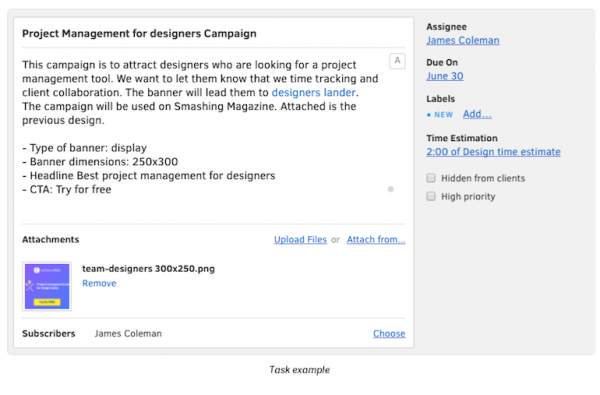Open the James Coleman assignee selector

(463, 41)
